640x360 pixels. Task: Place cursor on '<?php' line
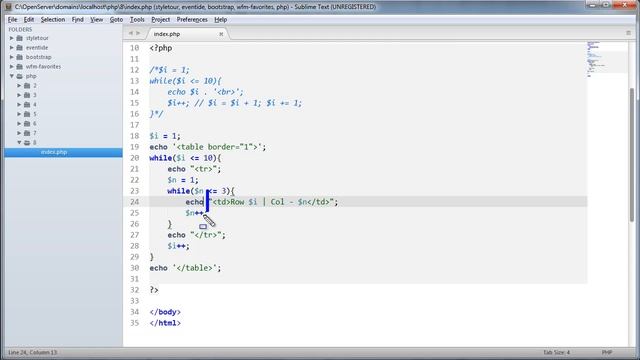tap(161, 48)
